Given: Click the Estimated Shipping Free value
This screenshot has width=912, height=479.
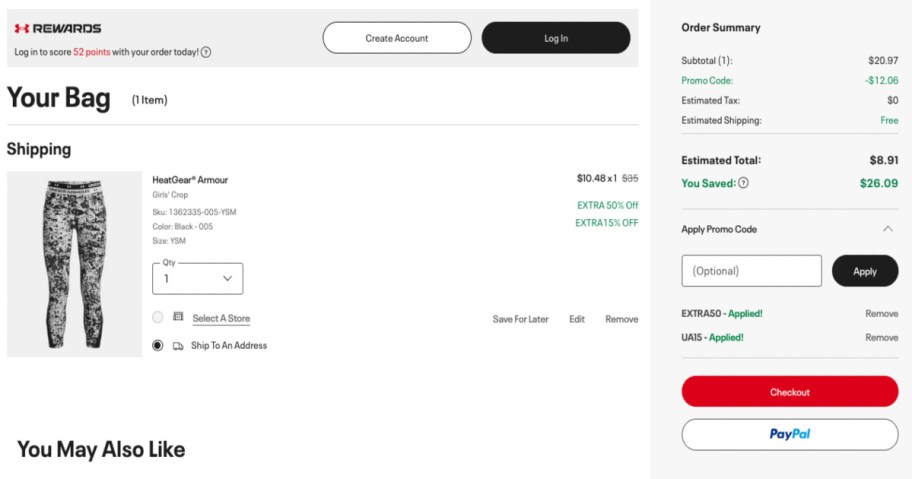Looking at the screenshot, I should pos(889,120).
